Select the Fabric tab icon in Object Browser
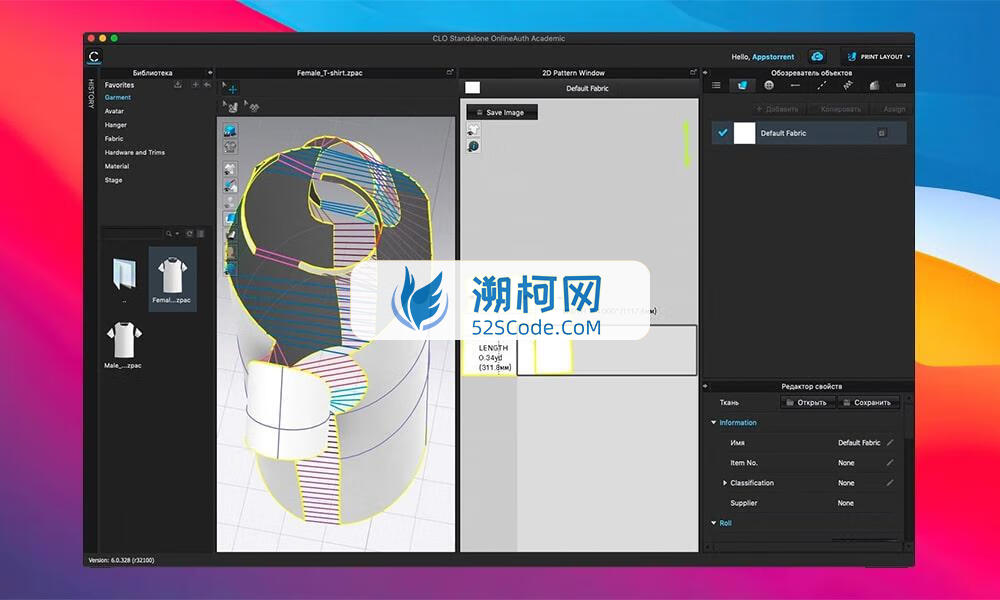1000x600 pixels. pyautogui.click(x=742, y=85)
